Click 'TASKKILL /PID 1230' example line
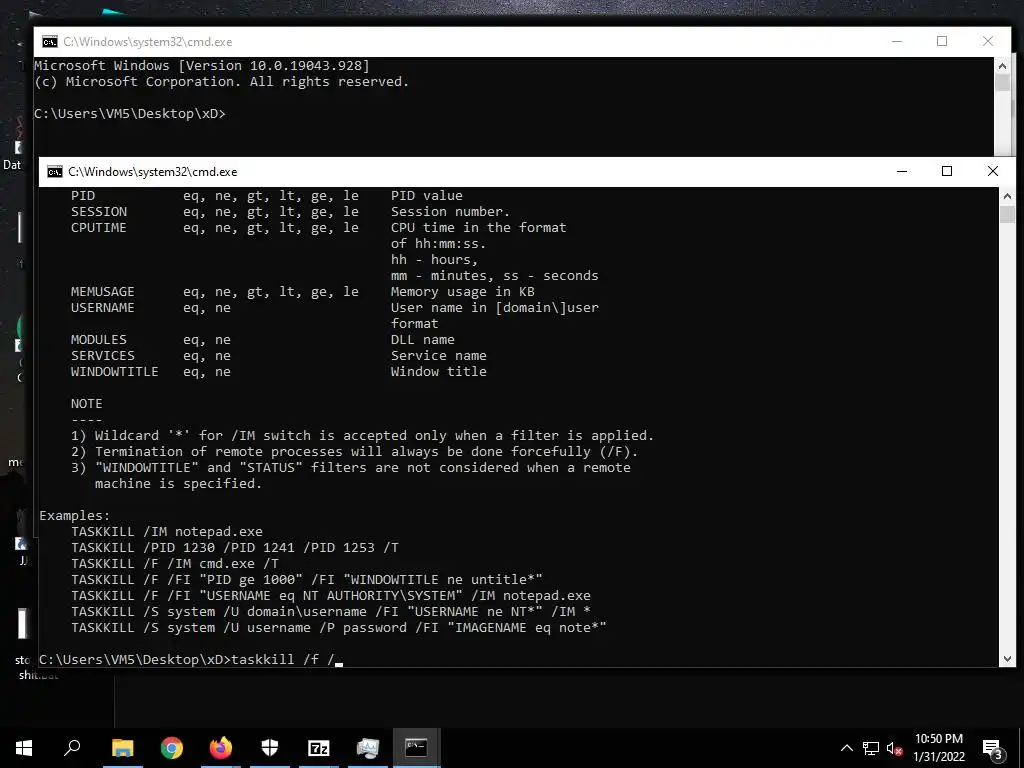The width and height of the screenshot is (1024, 768). [x=234, y=547]
